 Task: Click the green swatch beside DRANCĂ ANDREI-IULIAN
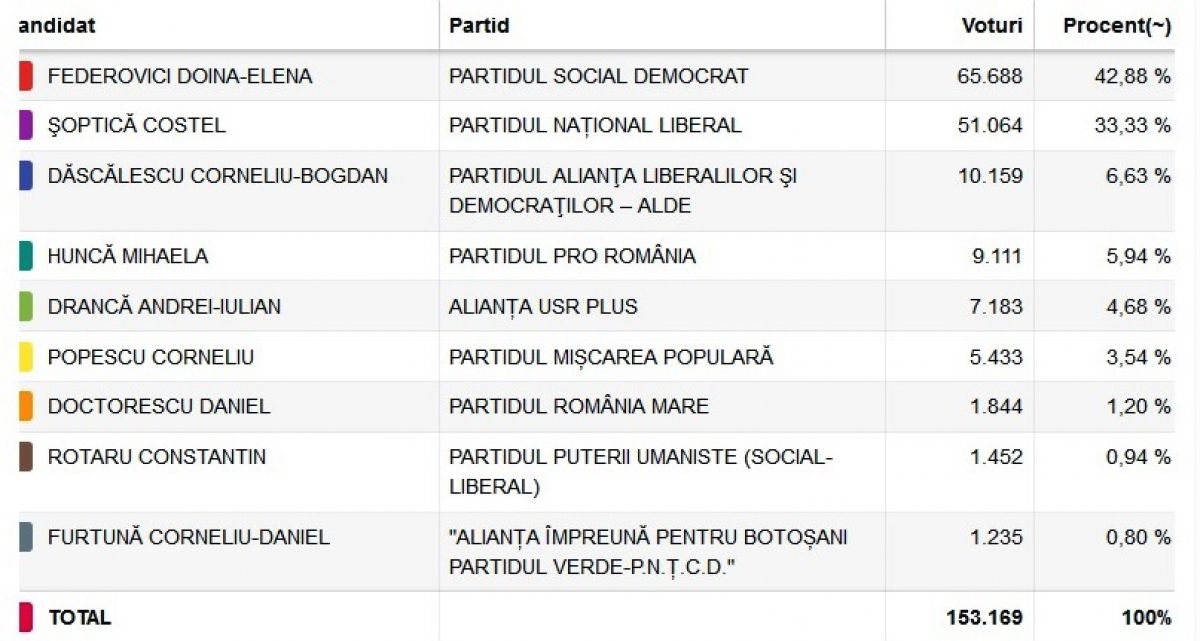click(25, 306)
